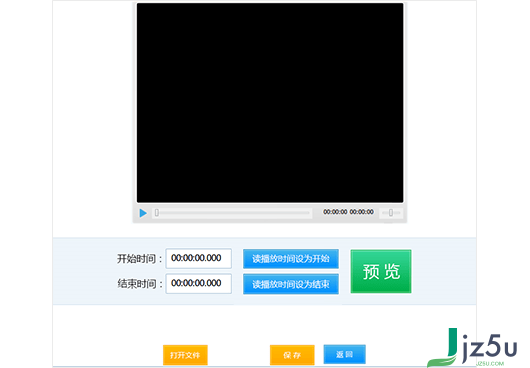Open a file with the 打开文件 button
This screenshot has height=368, width=530.
tap(185, 355)
